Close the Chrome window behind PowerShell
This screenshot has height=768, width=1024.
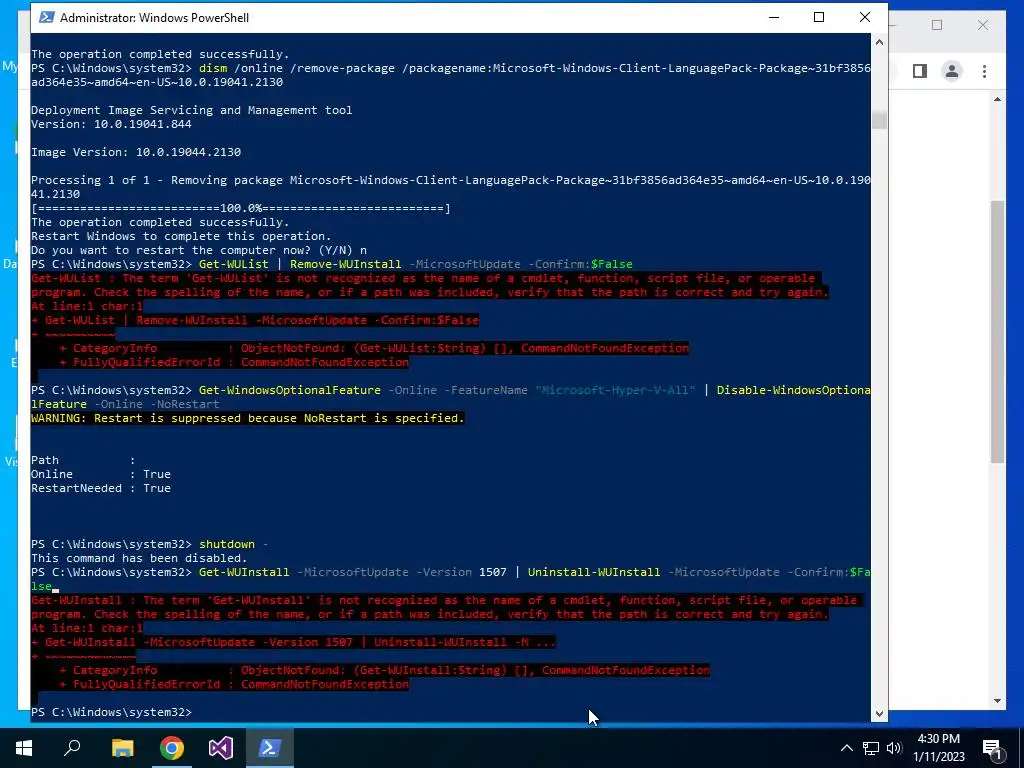pyautogui.click(x=983, y=25)
